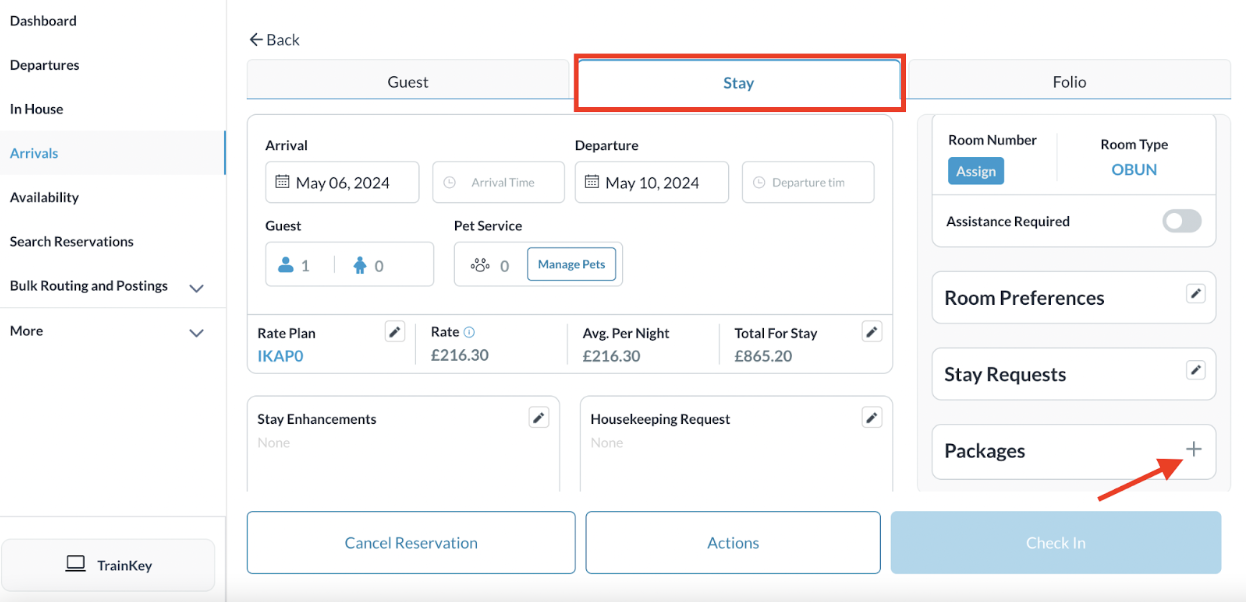This screenshot has width=1248, height=602.
Task: Click the Manage Pets button
Action: (572, 264)
